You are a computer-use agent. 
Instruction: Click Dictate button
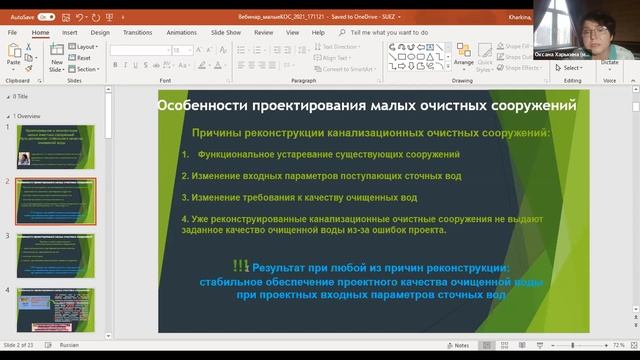pyautogui.click(x=609, y=64)
